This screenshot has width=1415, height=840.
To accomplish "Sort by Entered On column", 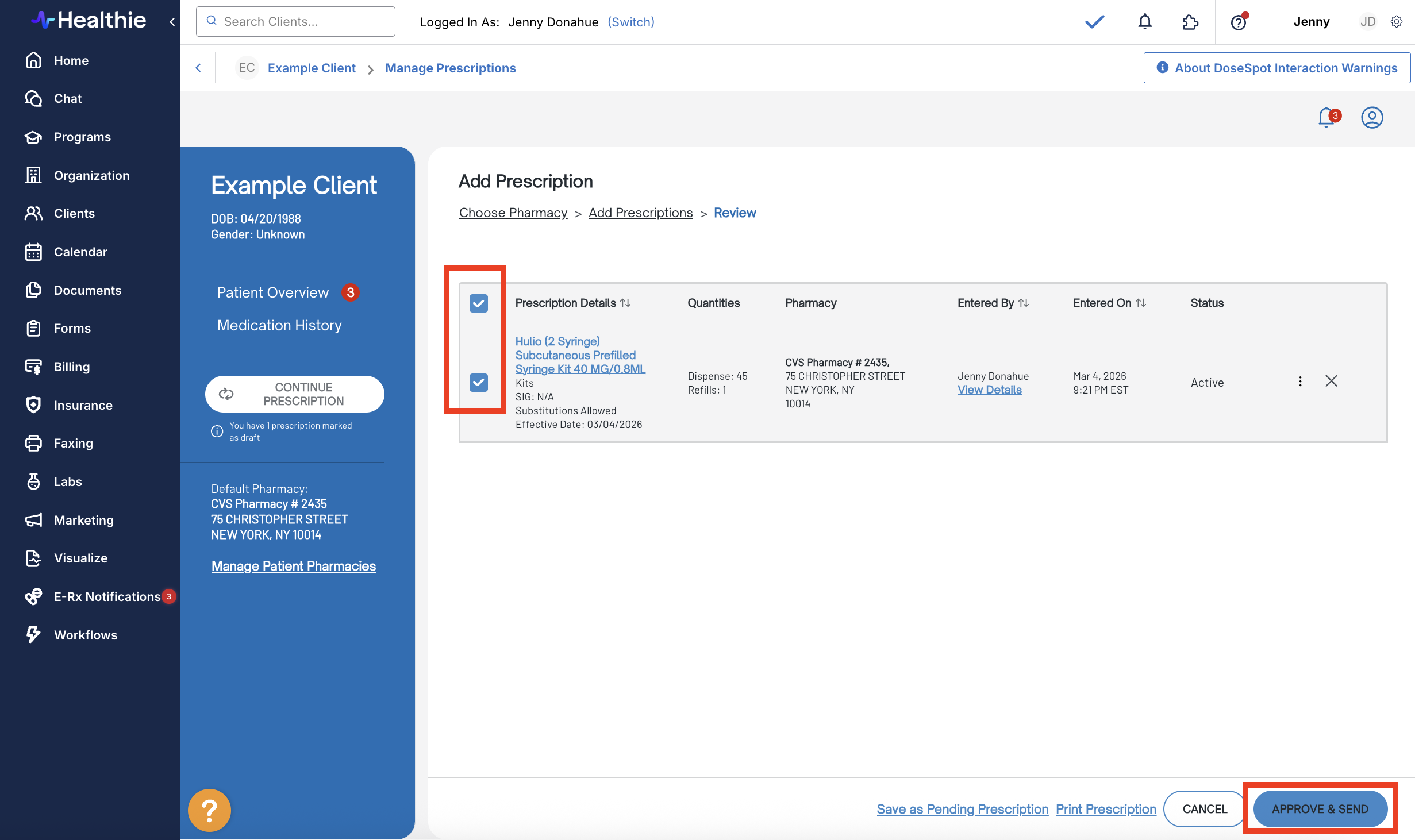I will coord(1141,303).
